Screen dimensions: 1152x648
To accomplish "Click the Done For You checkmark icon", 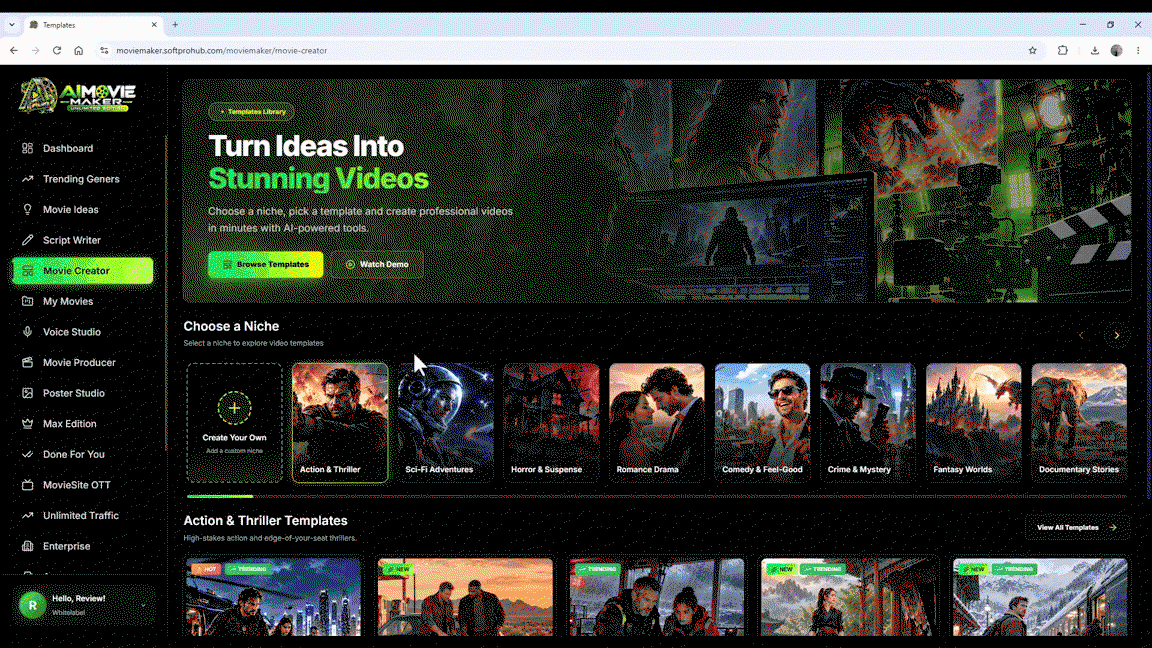I will (27, 454).
